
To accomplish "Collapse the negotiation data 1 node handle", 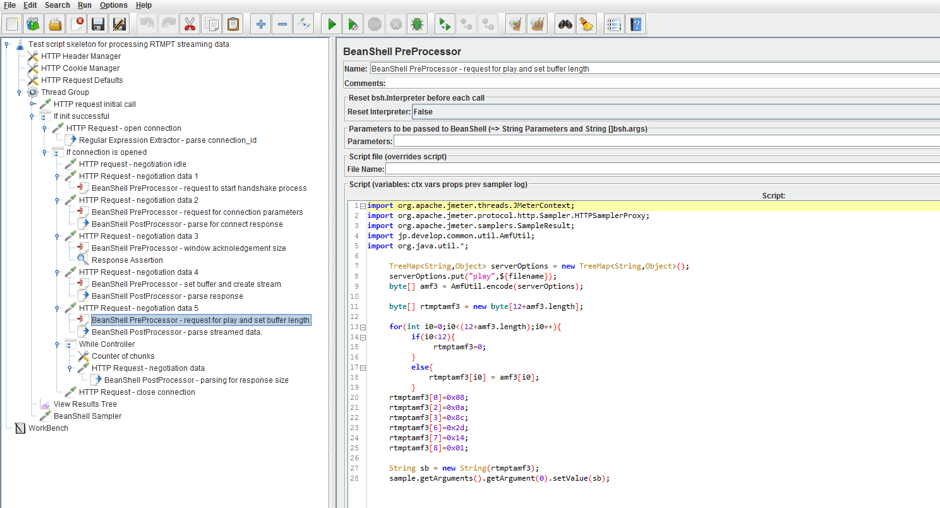I will [57, 176].
